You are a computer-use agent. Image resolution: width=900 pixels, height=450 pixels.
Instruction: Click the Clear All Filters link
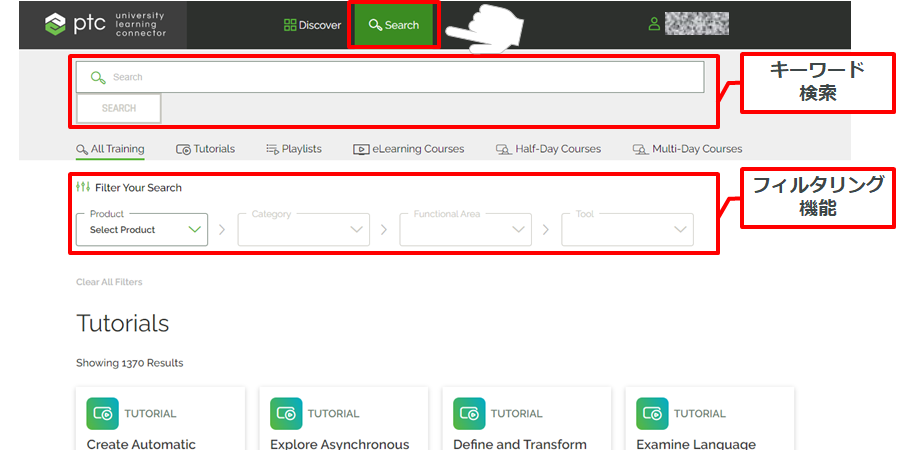(x=109, y=282)
